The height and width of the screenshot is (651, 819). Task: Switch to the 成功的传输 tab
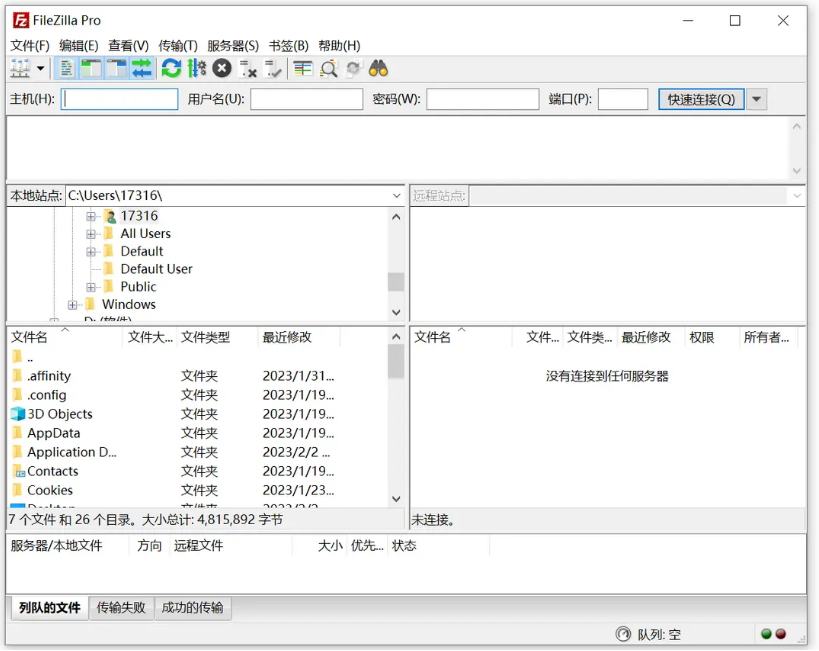(x=192, y=608)
